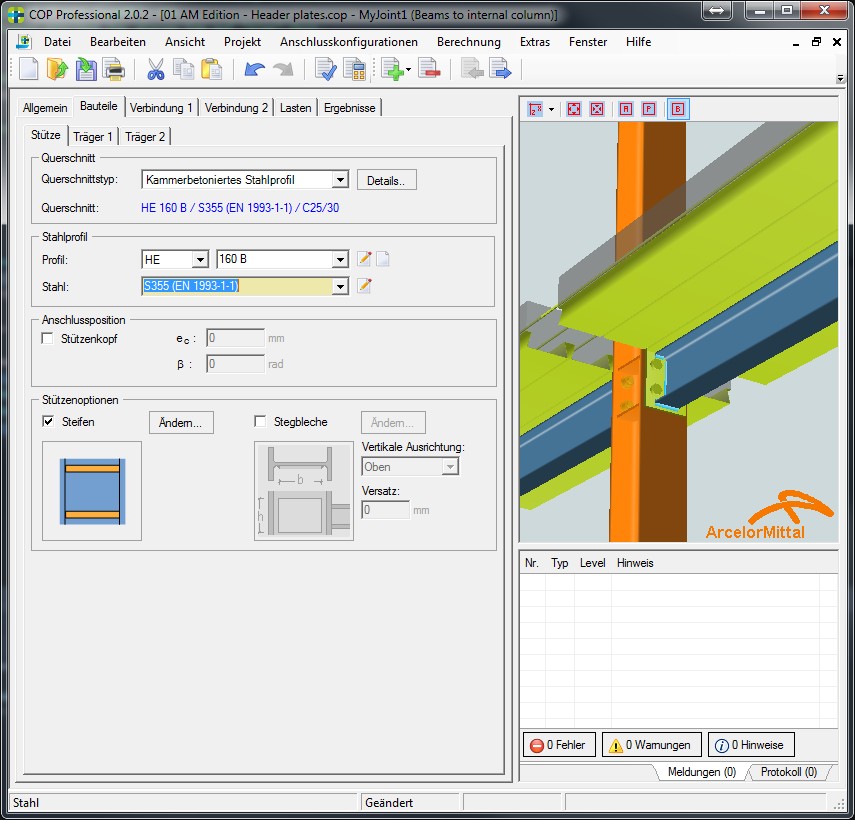Select the 'B' view mode icon
This screenshot has width=855, height=820.
pyautogui.click(x=679, y=108)
